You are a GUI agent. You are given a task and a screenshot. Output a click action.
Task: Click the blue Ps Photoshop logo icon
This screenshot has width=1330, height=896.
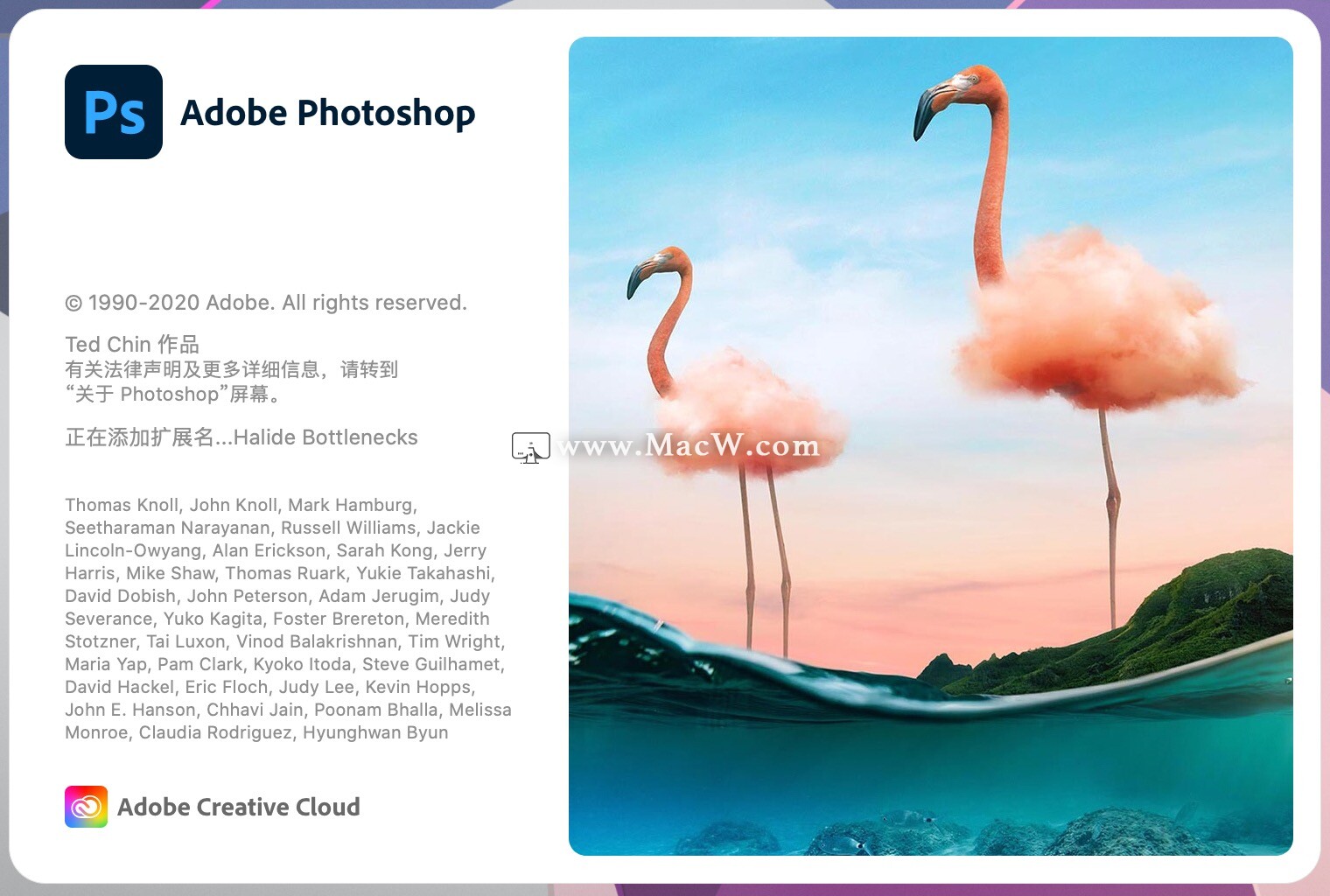[x=114, y=112]
